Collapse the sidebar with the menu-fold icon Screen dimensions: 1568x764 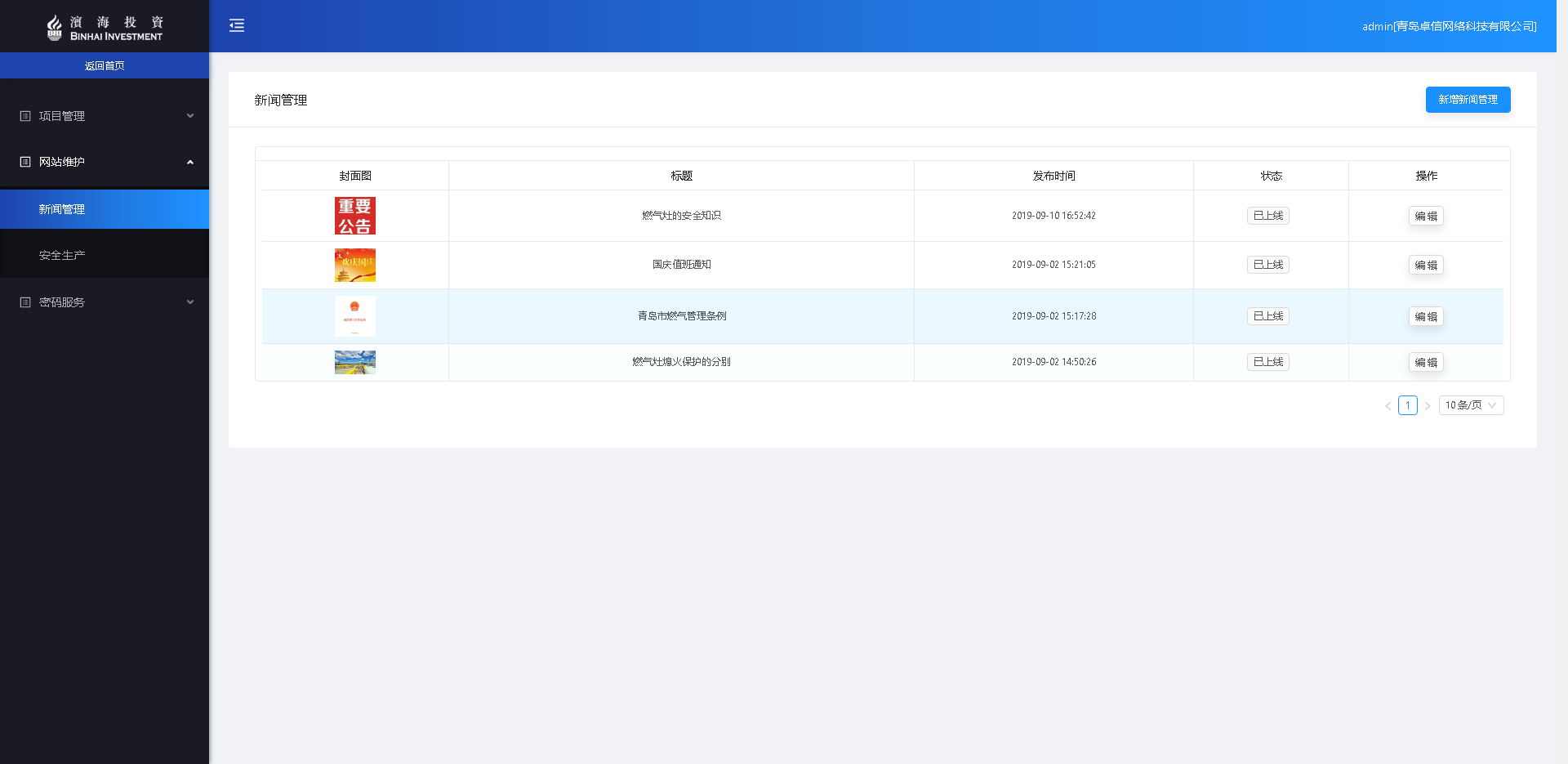tap(237, 25)
